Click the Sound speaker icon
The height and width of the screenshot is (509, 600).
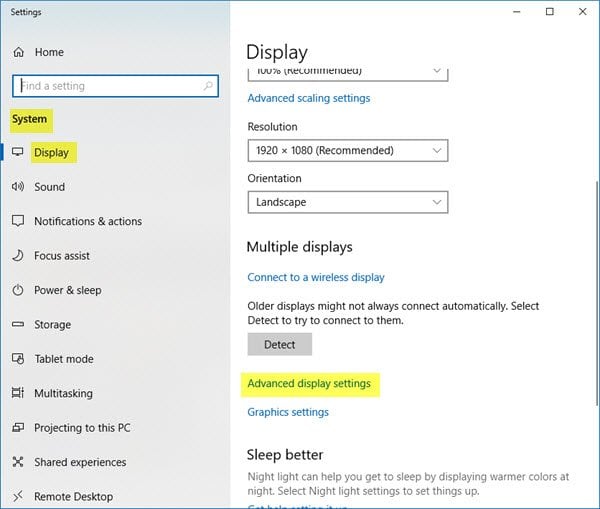click(18, 187)
